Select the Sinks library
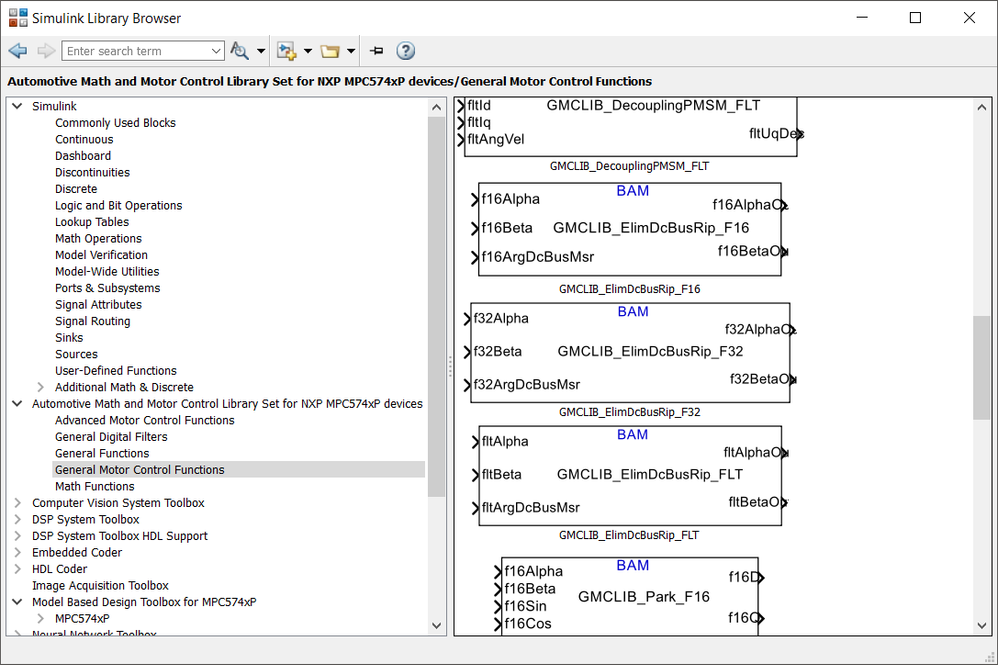Screen dimensions: 998x665 tap(69, 338)
